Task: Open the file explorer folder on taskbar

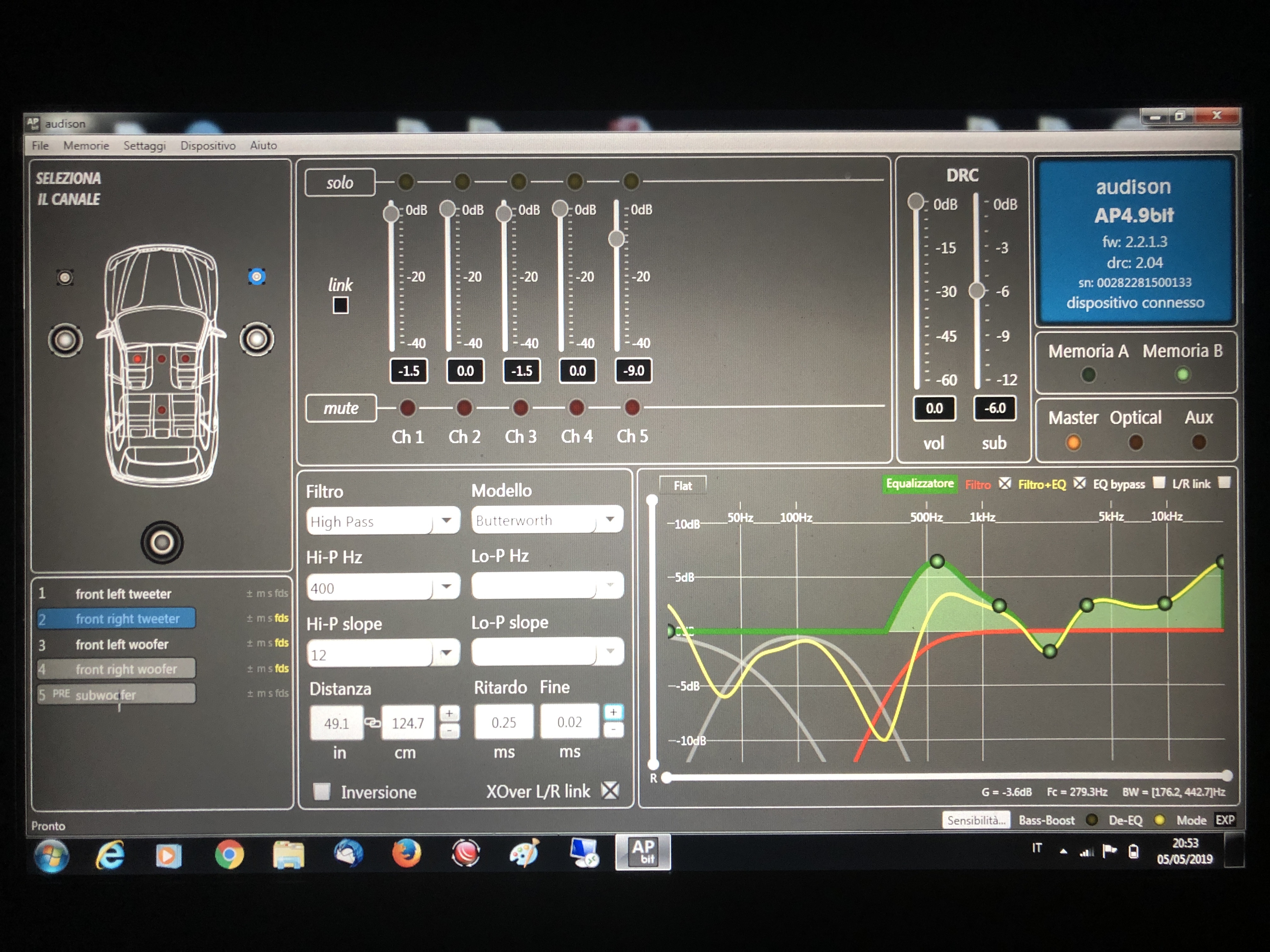Action: (288, 855)
